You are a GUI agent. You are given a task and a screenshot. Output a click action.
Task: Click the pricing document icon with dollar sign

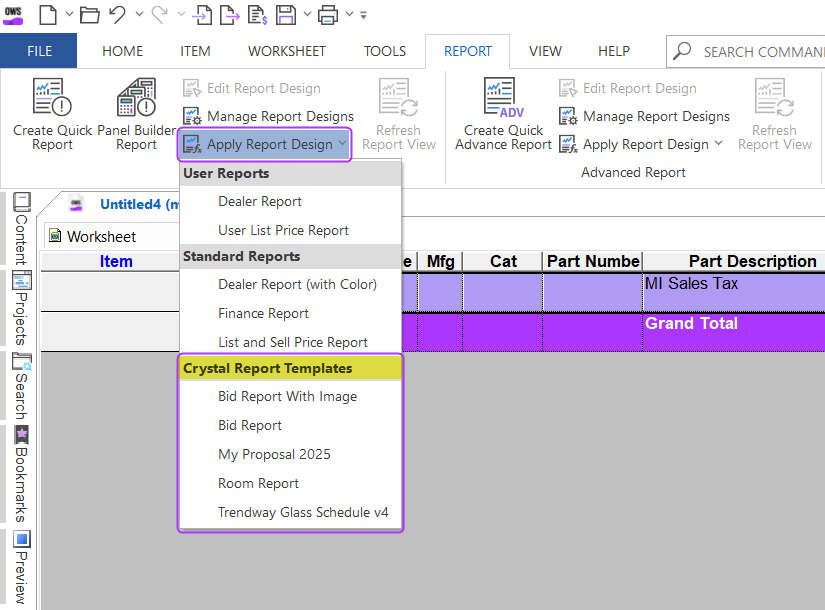pyautogui.click(x=258, y=15)
